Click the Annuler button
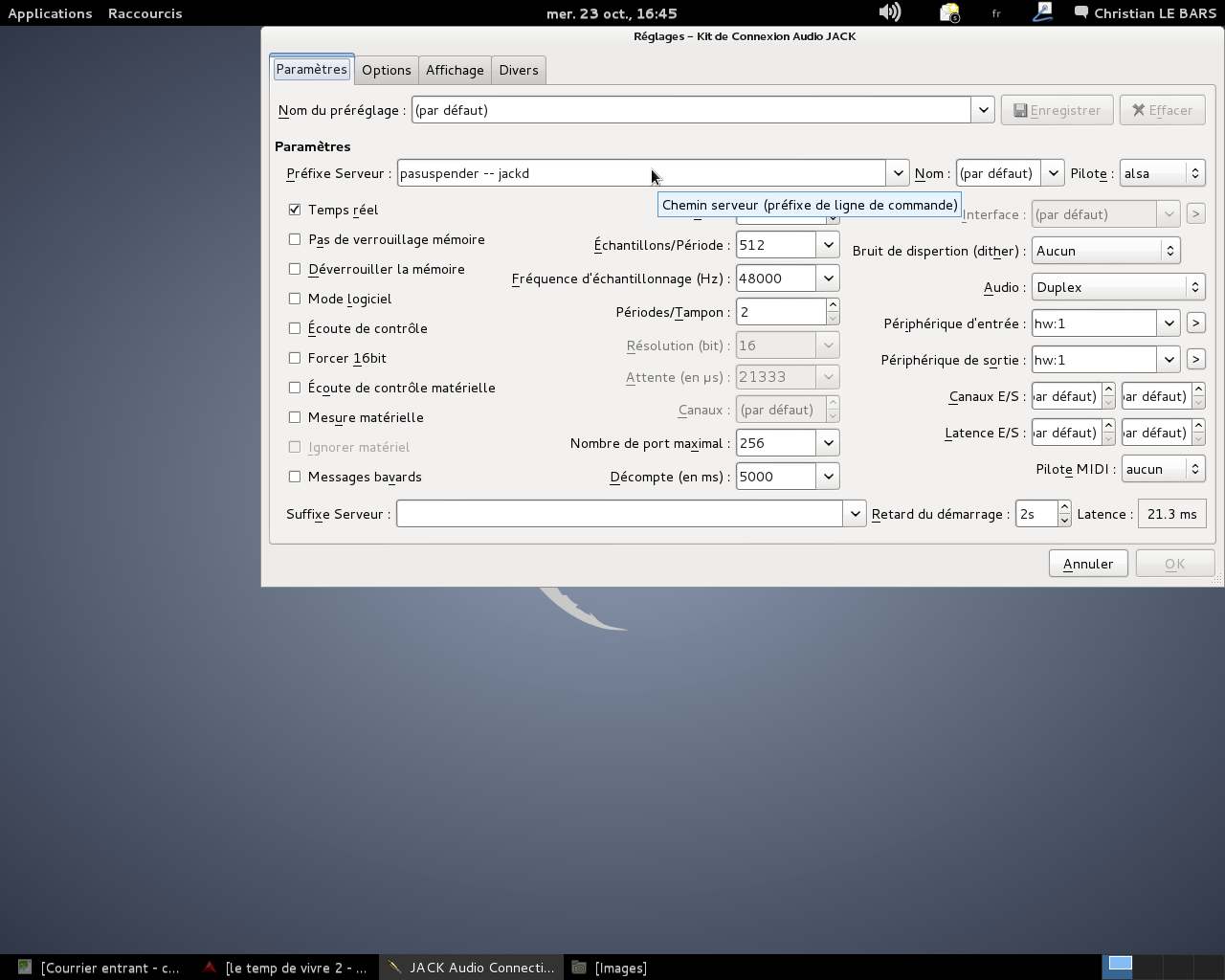 [x=1088, y=564]
